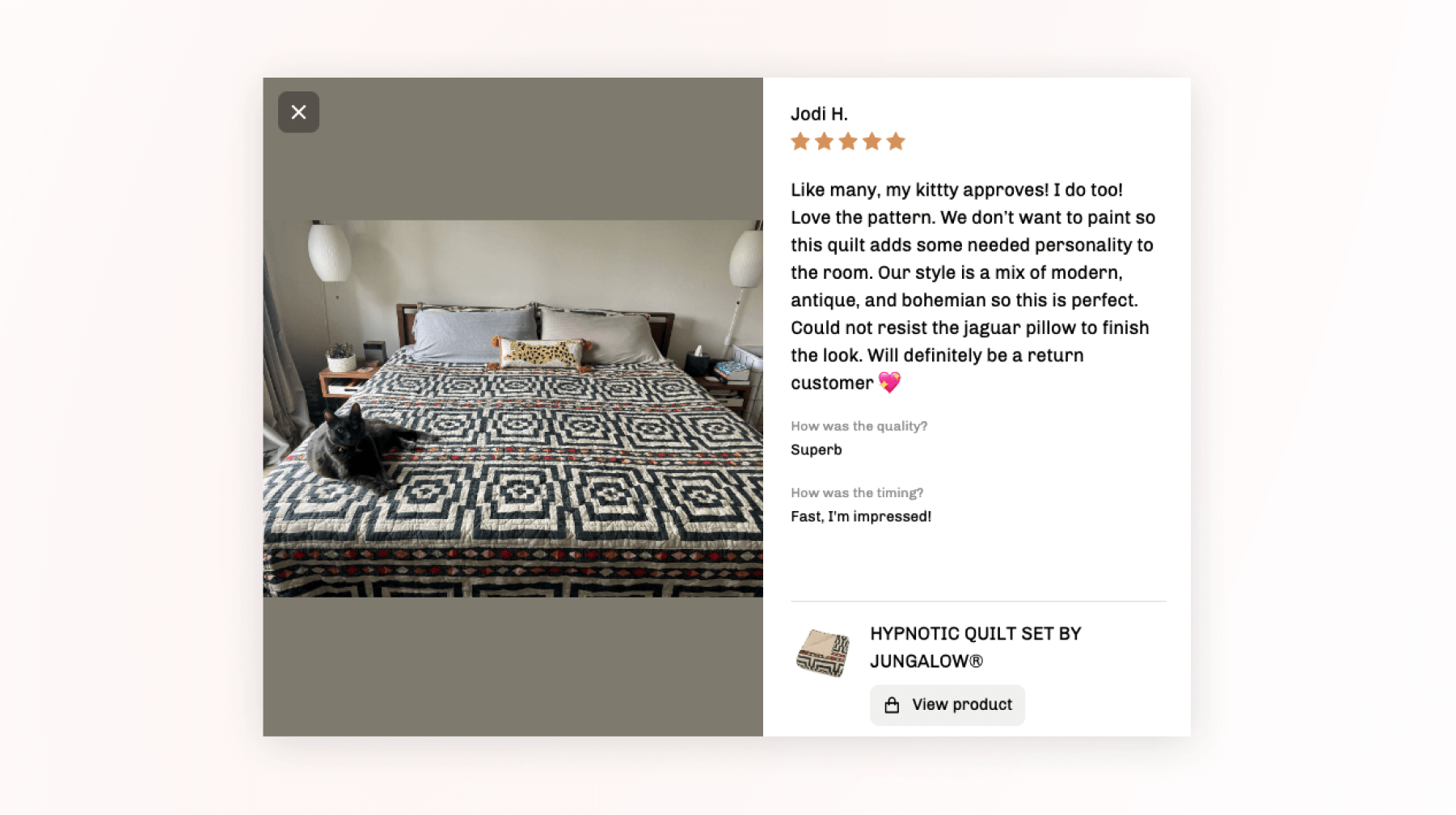
Task: Click the 'How was the quality?' label
Action: pos(859,426)
